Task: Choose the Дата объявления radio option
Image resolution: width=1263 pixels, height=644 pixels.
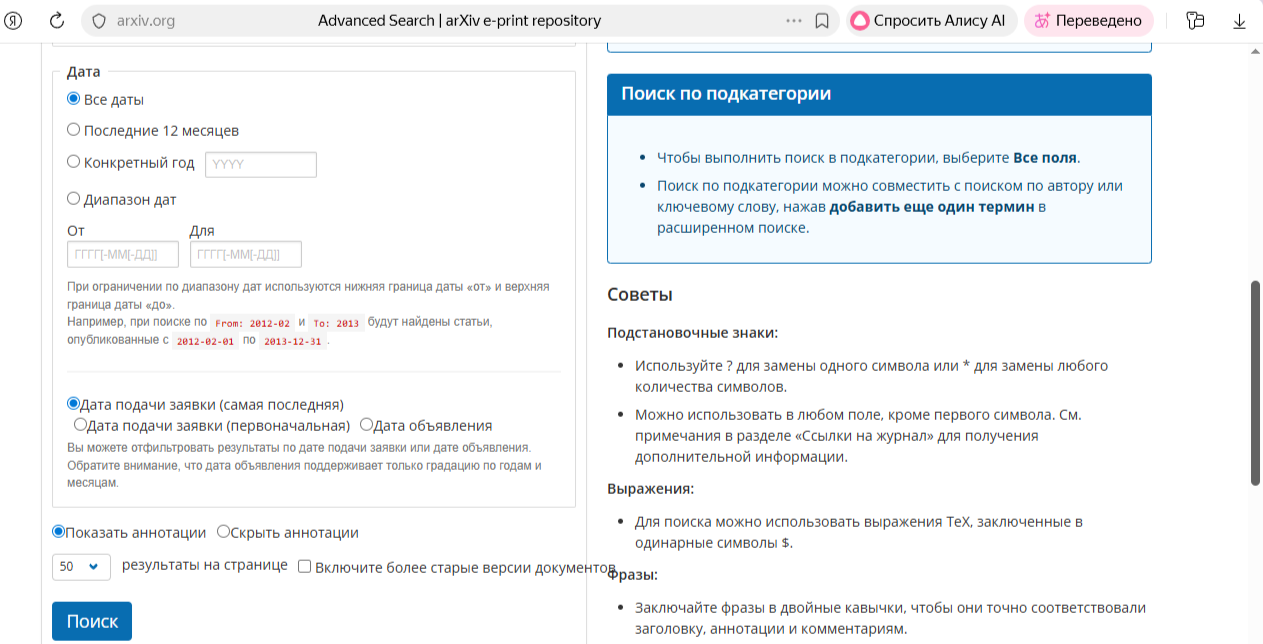Action: (367, 424)
